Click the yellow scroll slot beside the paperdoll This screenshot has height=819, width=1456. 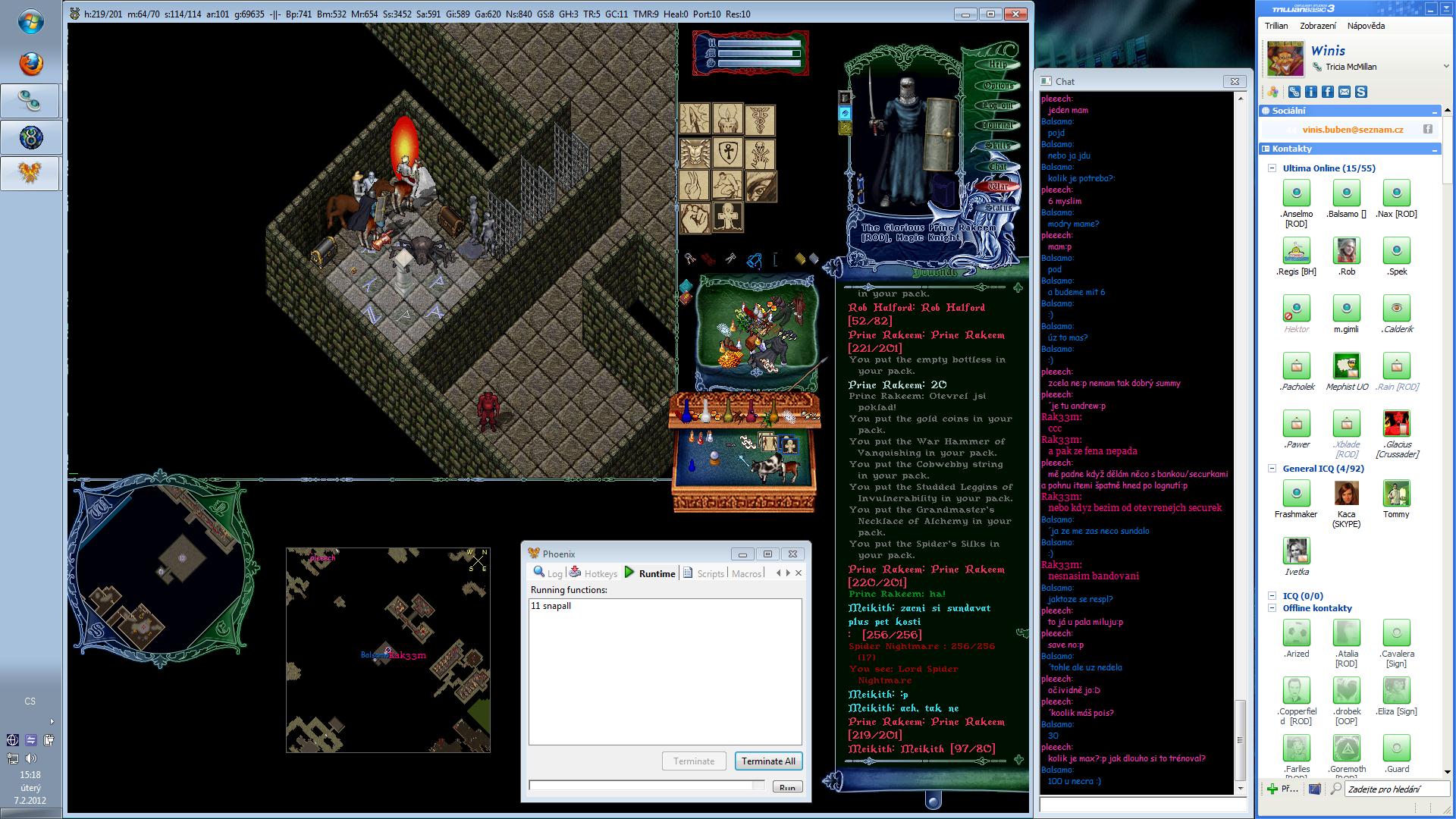pos(845,129)
